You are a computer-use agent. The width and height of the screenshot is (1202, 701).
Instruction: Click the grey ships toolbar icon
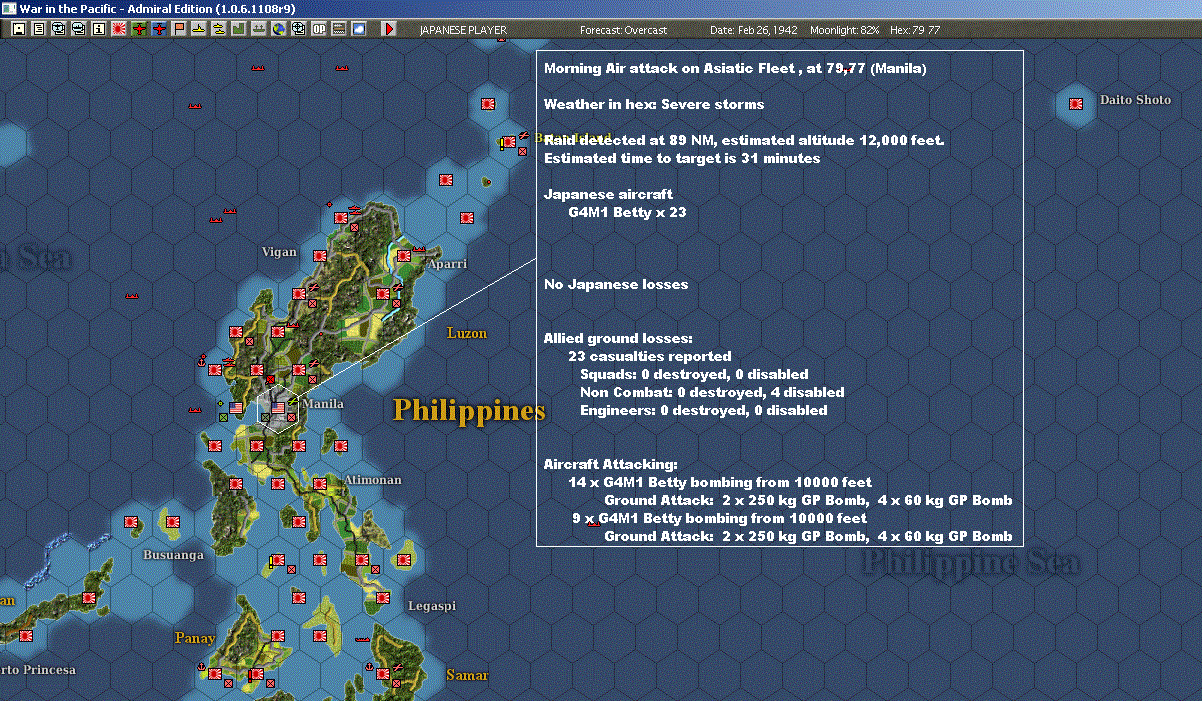click(x=258, y=29)
